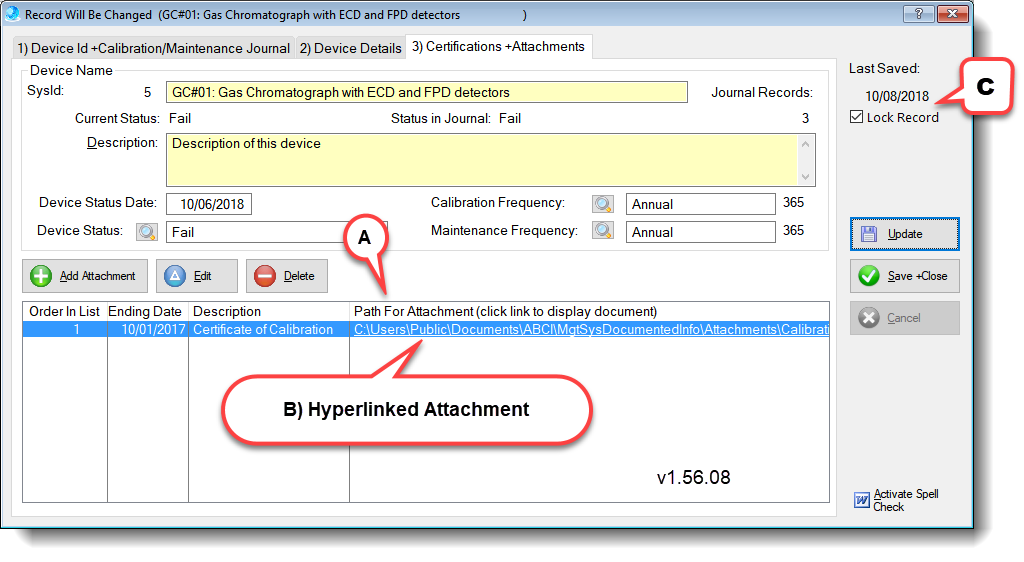Open lookup icon for Maintenance Frequency
This screenshot has width=1024, height=562.
tap(602, 231)
